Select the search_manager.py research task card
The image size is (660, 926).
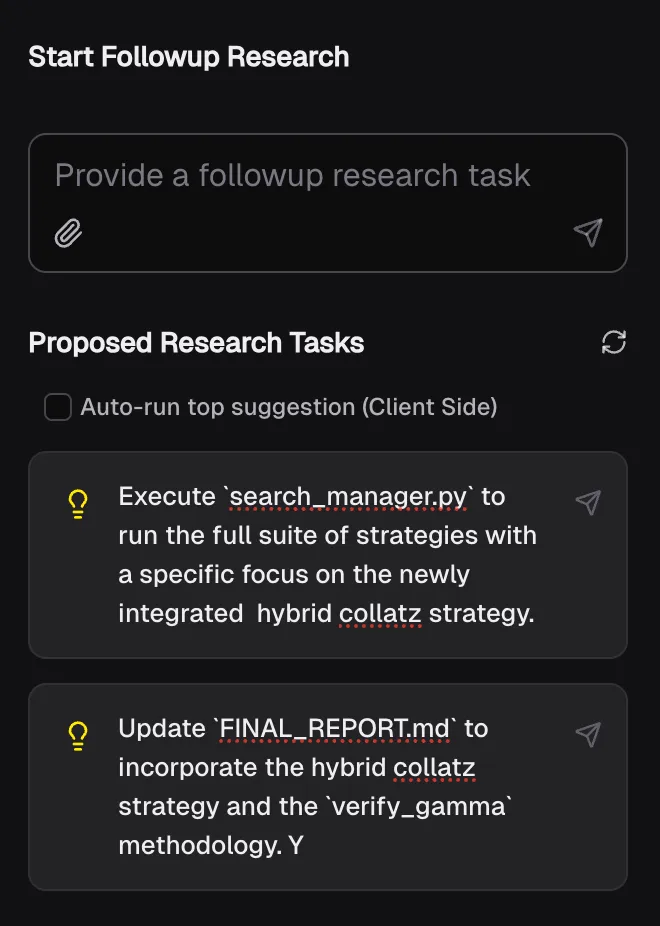[x=328, y=555]
